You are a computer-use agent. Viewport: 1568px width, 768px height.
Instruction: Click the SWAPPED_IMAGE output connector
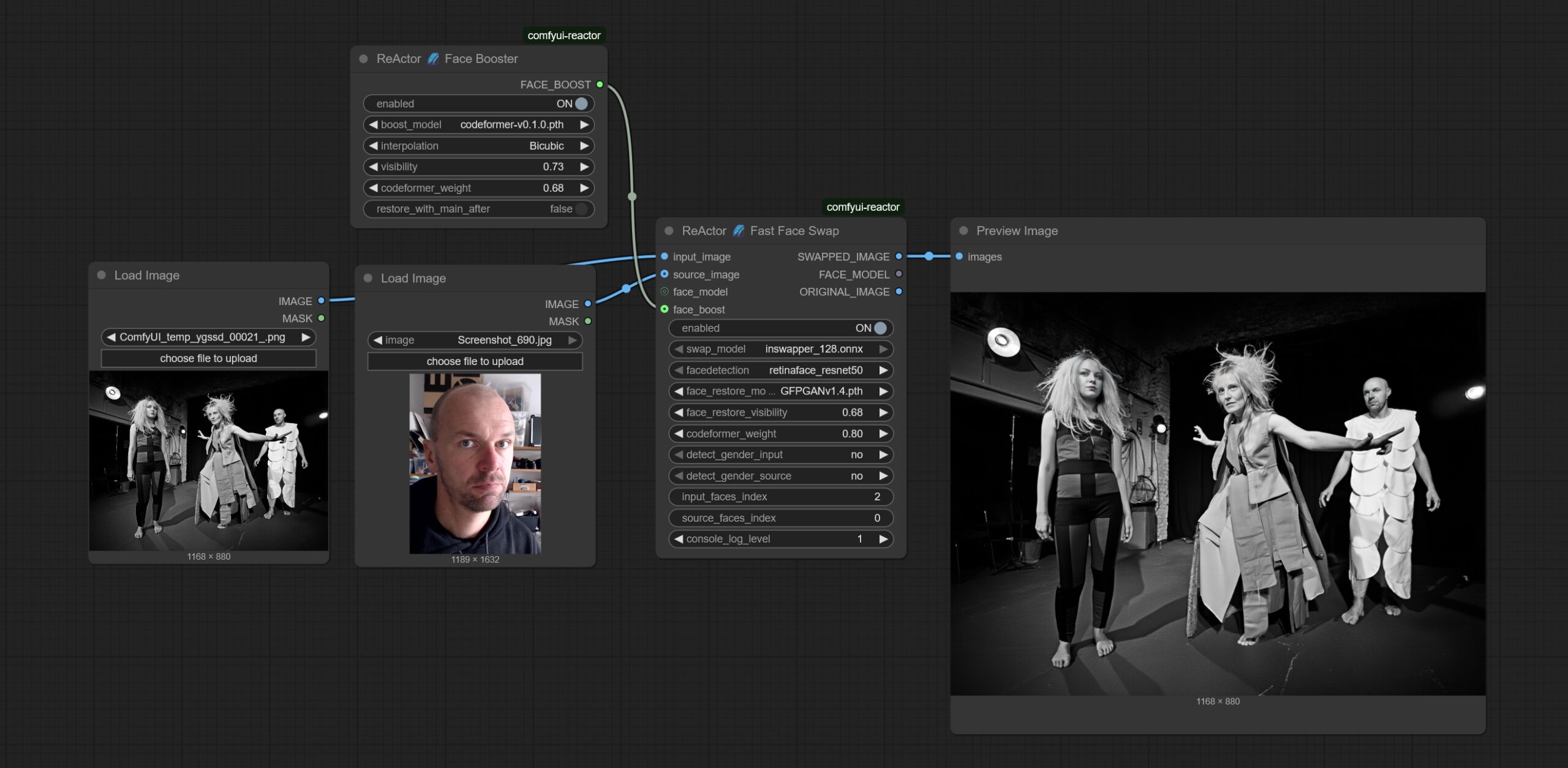899,257
